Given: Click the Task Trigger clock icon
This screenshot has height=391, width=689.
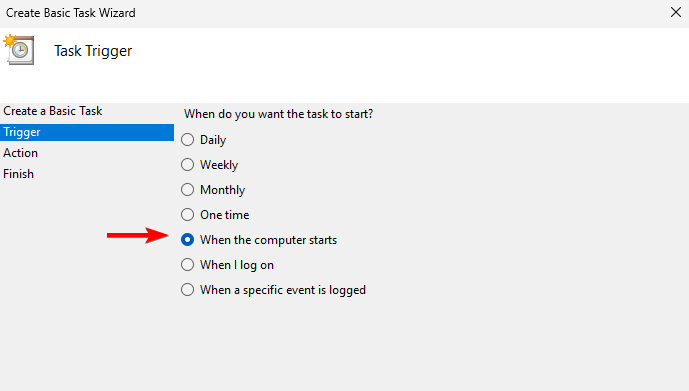Looking at the screenshot, I should click(19, 50).
